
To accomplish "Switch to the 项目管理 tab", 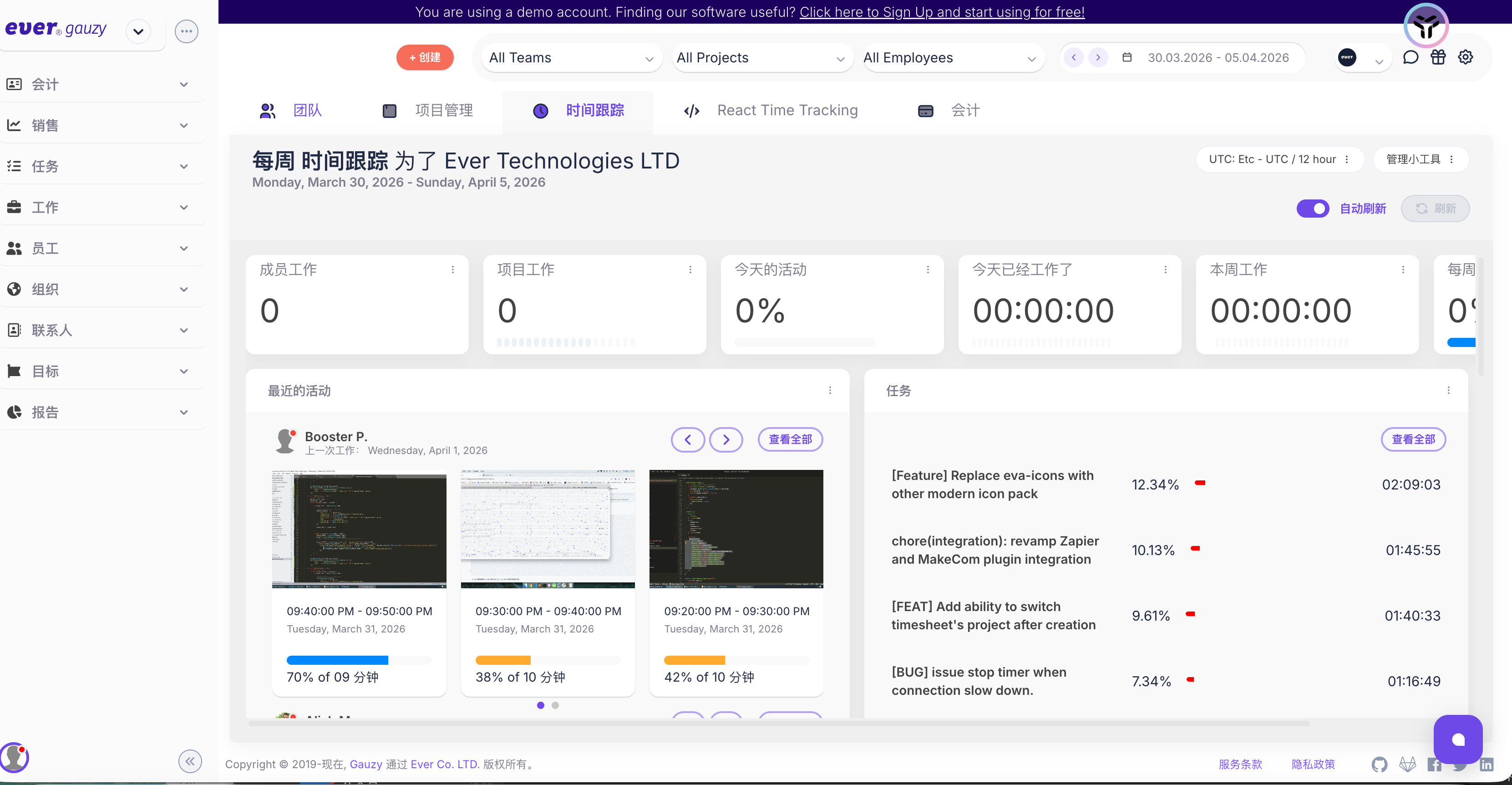I will (428, 110).
